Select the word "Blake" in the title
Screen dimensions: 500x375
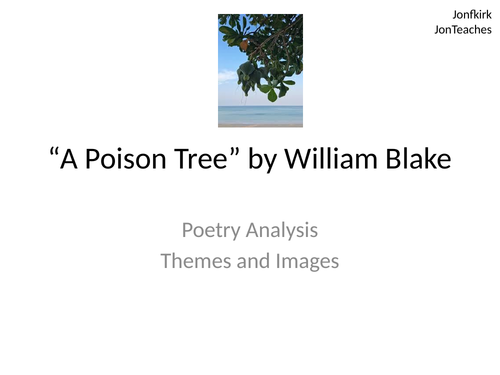coord(418,158)
